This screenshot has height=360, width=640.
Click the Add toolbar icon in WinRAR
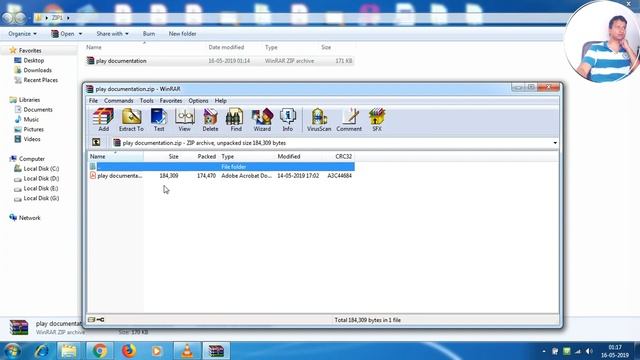point(103,120)
